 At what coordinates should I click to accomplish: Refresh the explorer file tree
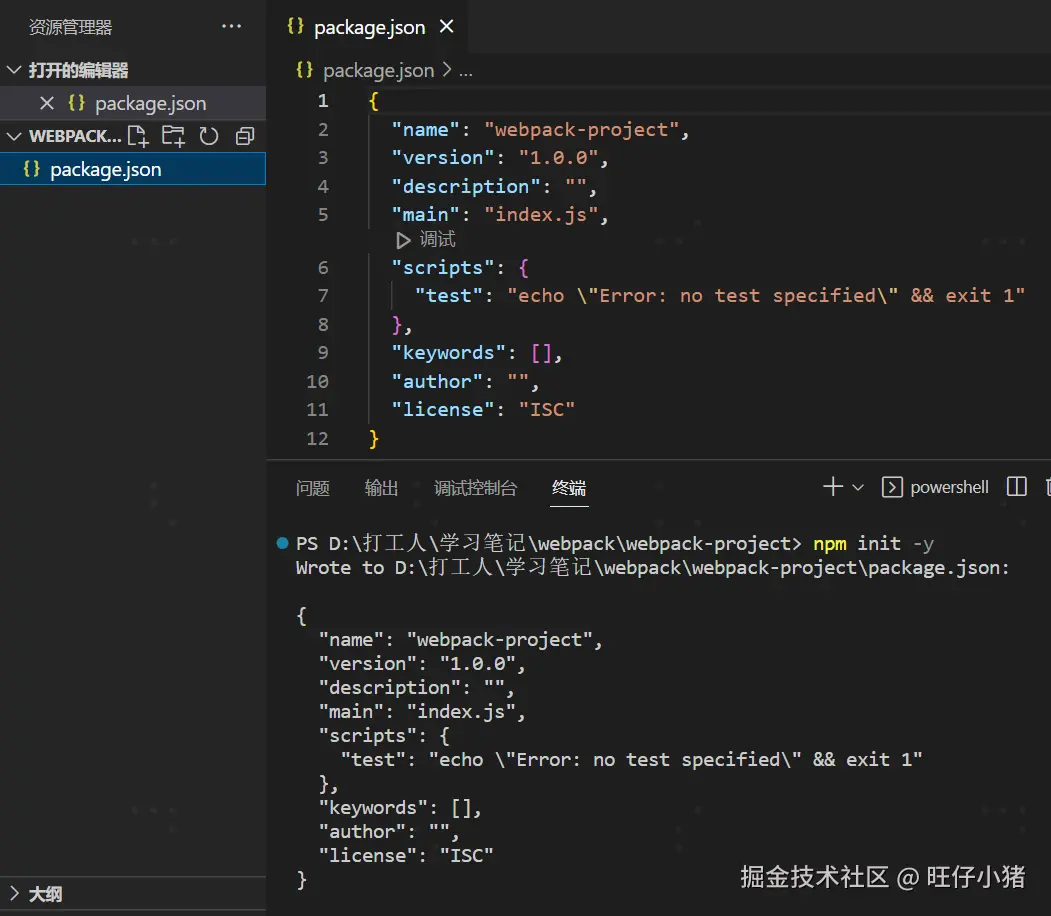[x=208, y=136]
